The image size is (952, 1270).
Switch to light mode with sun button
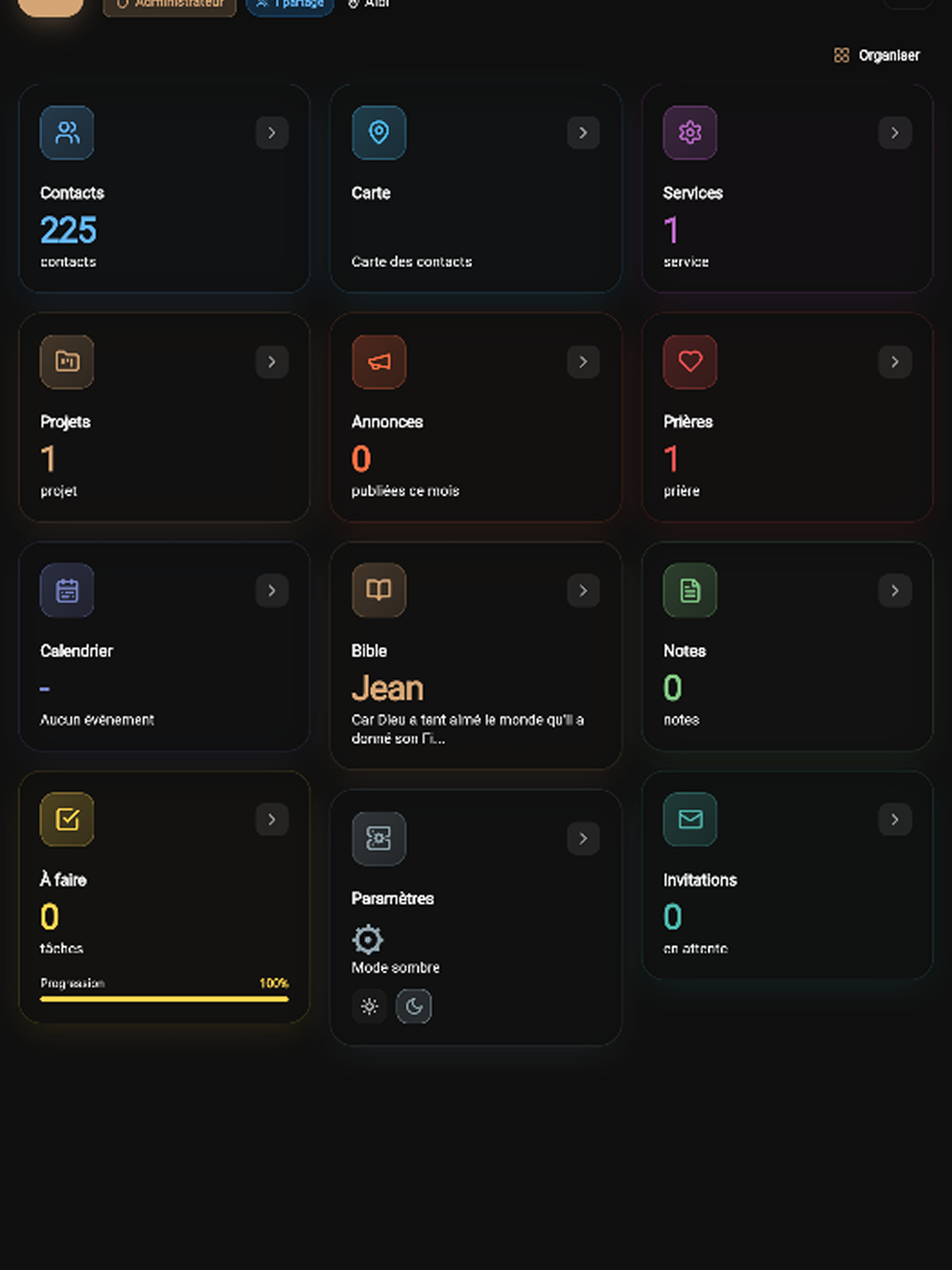click(x=369, y=1006)
